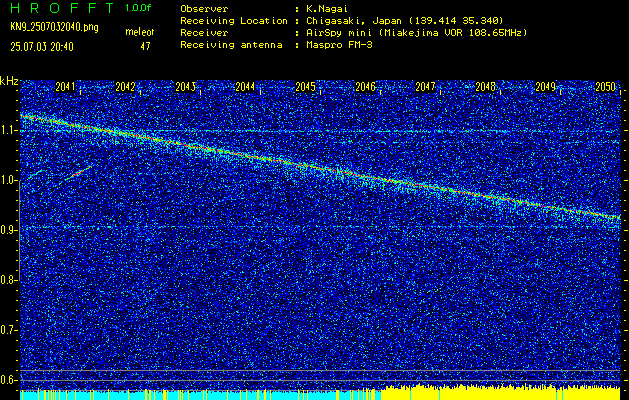The height and width of the screenshot is (400, 629).
Task: Click the version label 1.00f
Action: pyautogui.click(x=138, y=8)
